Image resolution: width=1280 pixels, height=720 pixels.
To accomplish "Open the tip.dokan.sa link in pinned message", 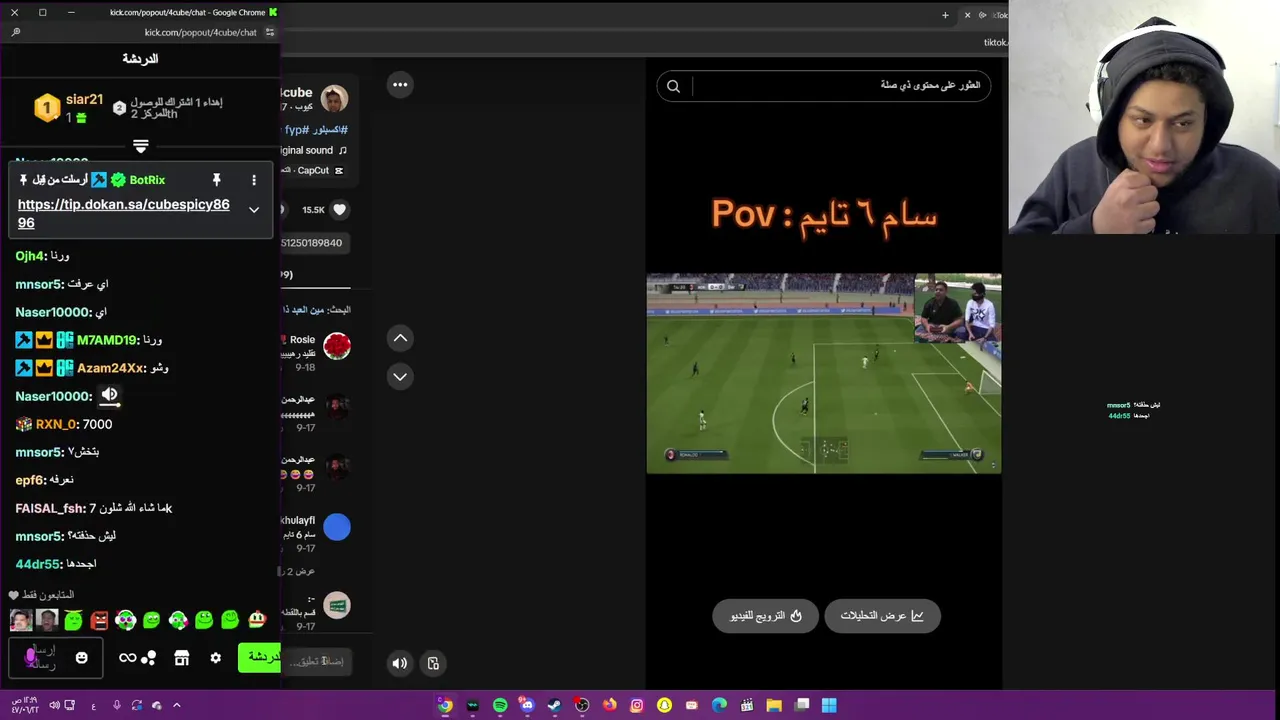I will (x=123, y=213).
